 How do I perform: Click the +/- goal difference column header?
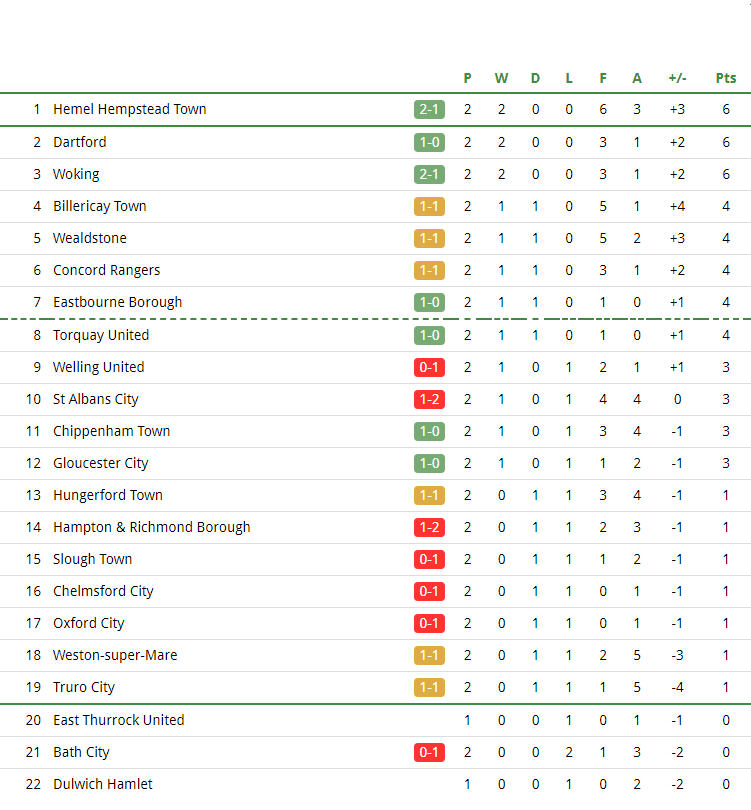677,78
